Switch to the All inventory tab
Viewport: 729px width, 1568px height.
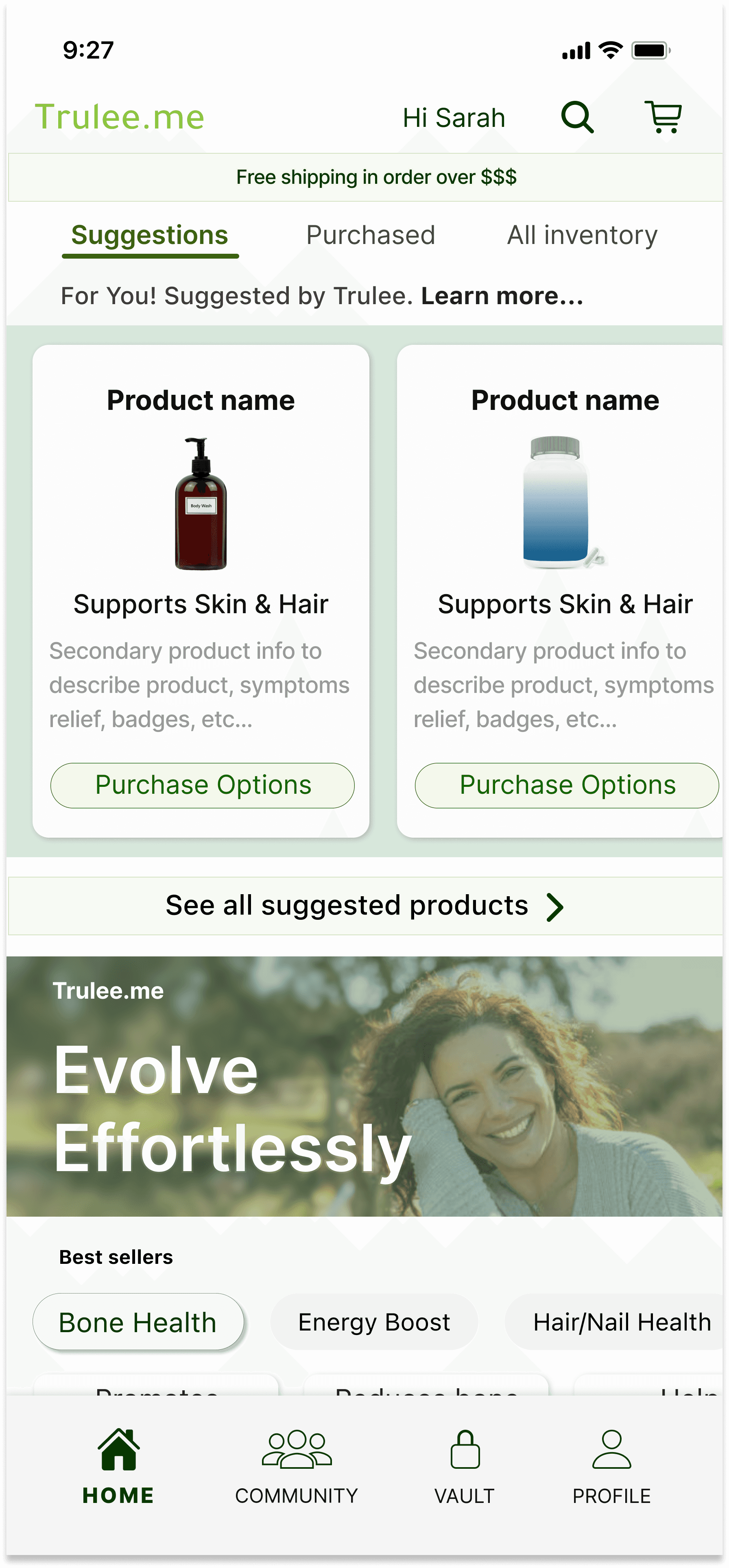(x=582, y=235)
